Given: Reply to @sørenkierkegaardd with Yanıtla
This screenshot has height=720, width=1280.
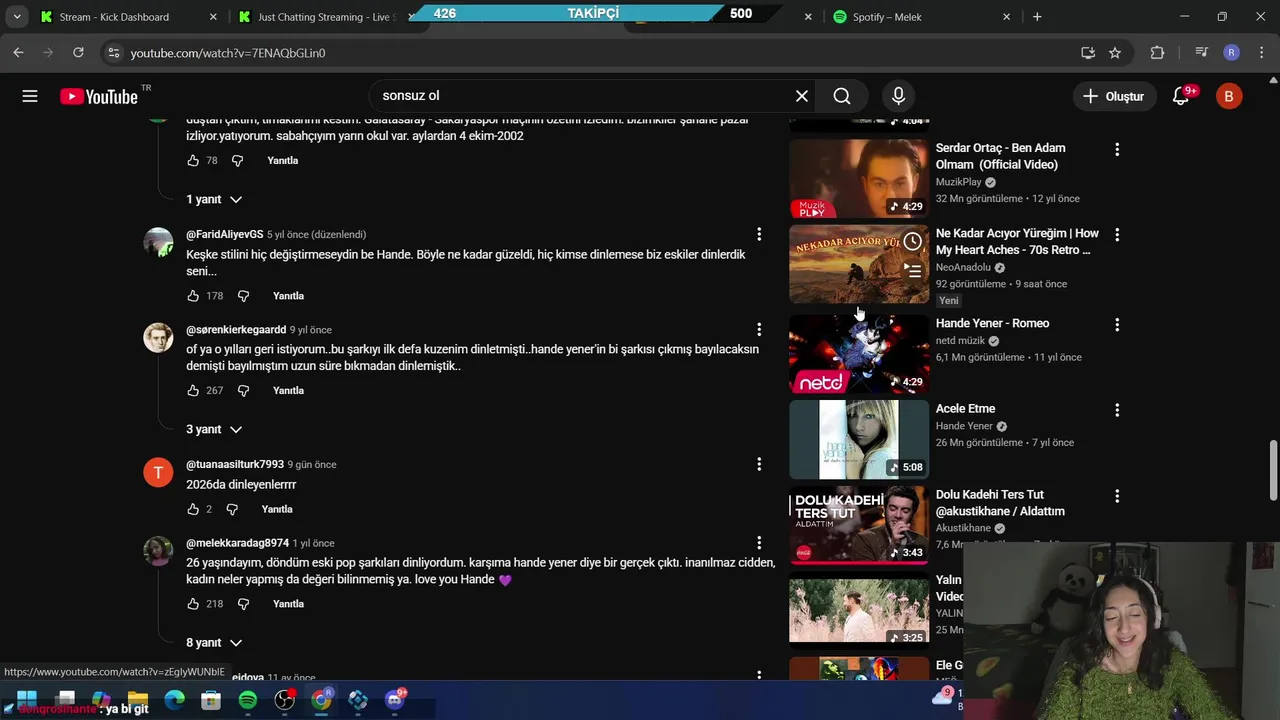Looking at the screenshot, I should click(288, 391).
